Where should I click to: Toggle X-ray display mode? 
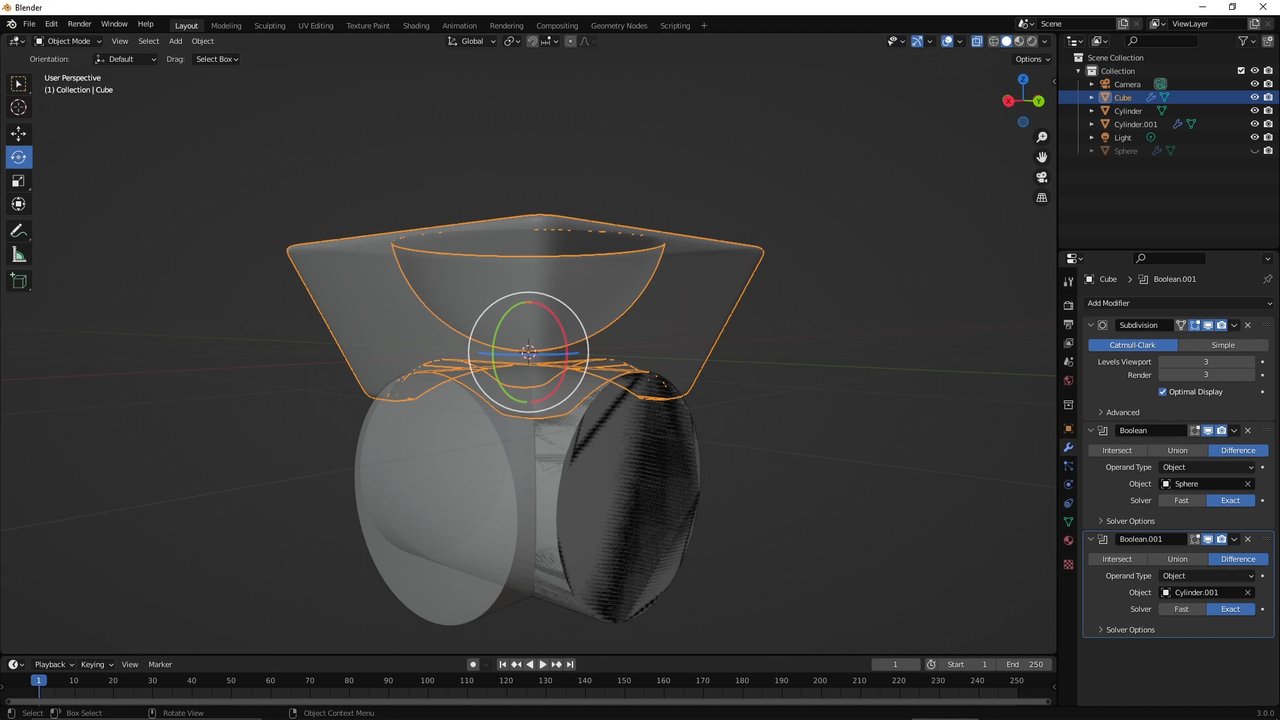click(x=976, y=41)
